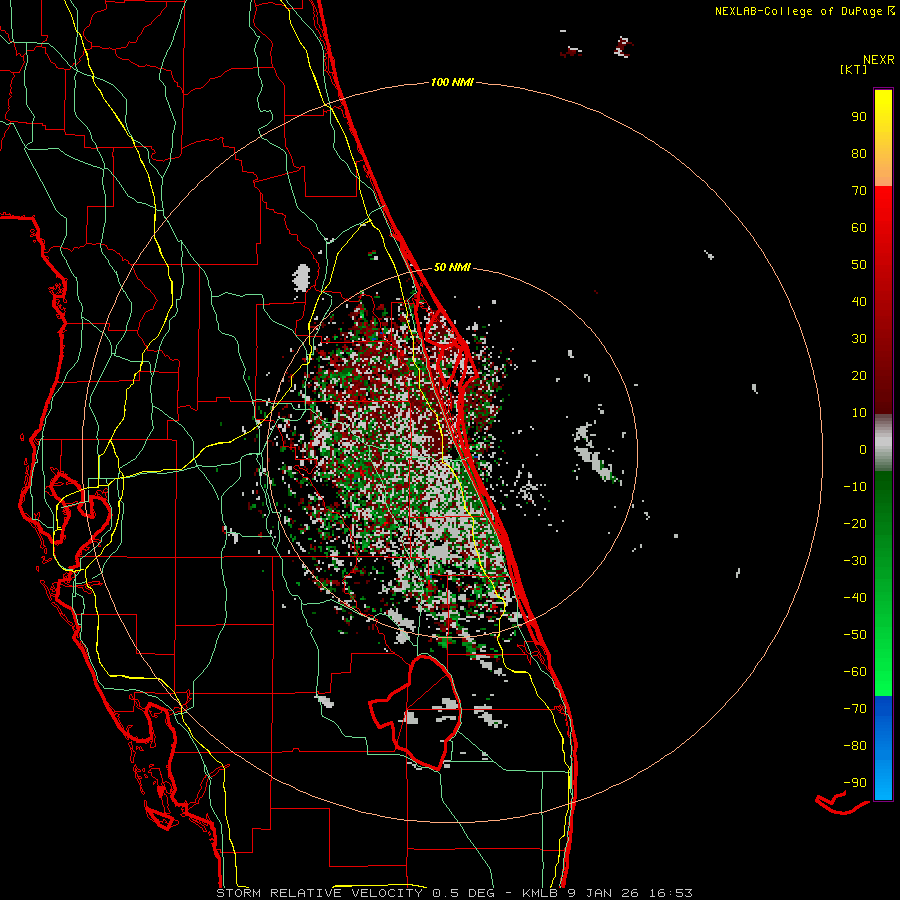Click the -60 value on the velocity scale

(x=855, y=672)
